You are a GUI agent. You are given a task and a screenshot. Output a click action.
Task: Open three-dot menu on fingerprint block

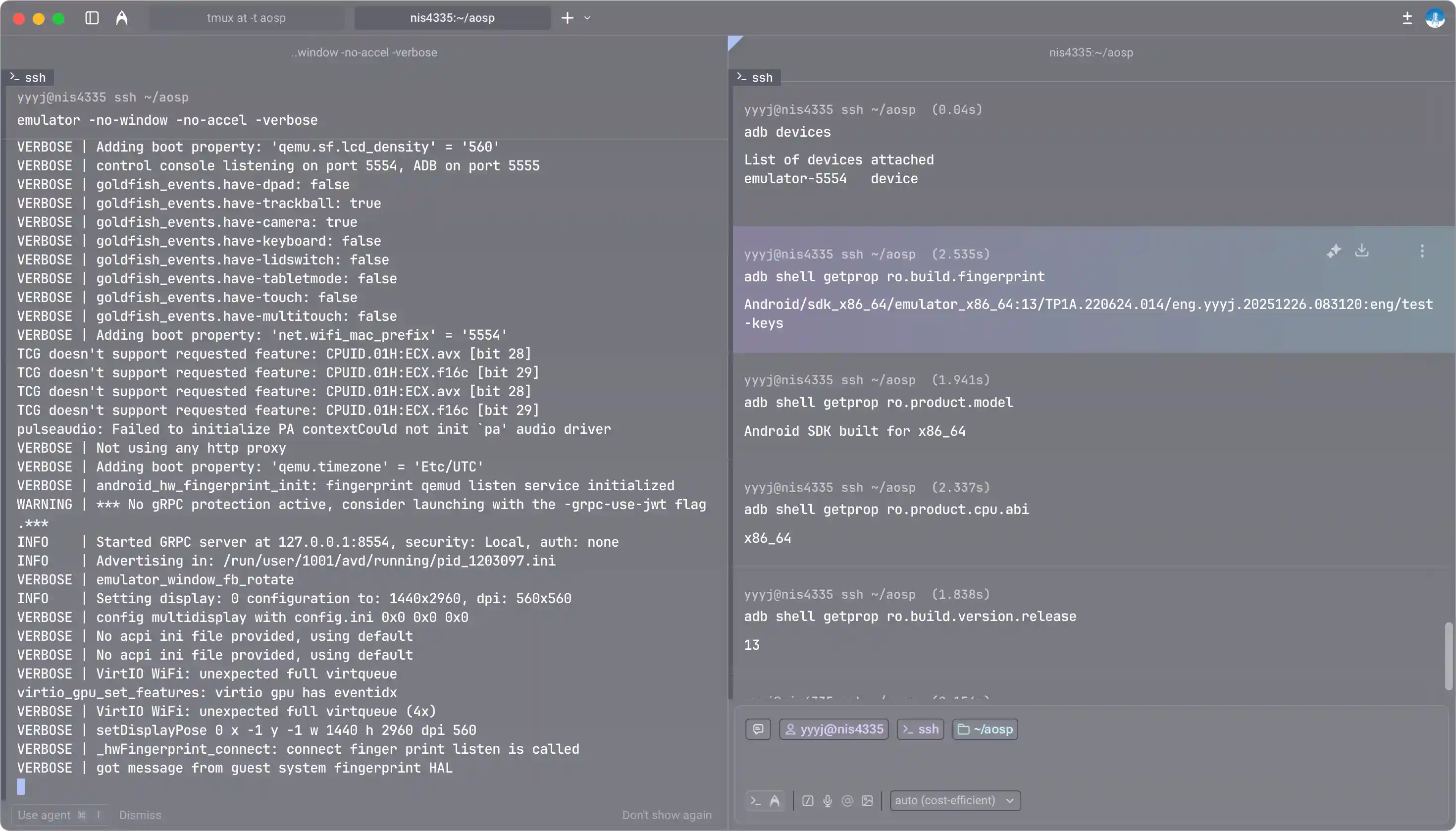1422,251
